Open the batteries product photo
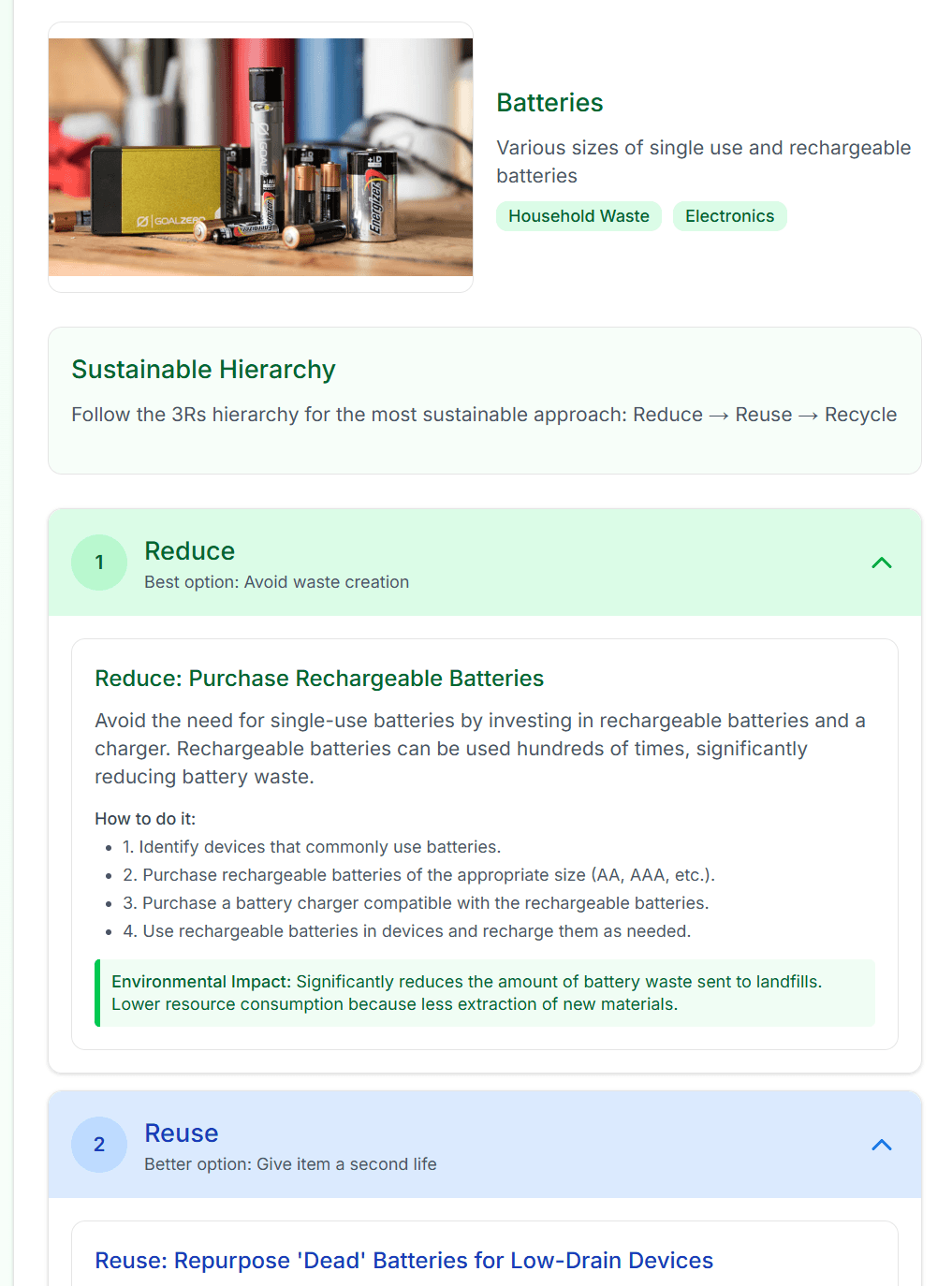Image resolution: width=952 pixels, height=1286 pixels. (260, 157)
